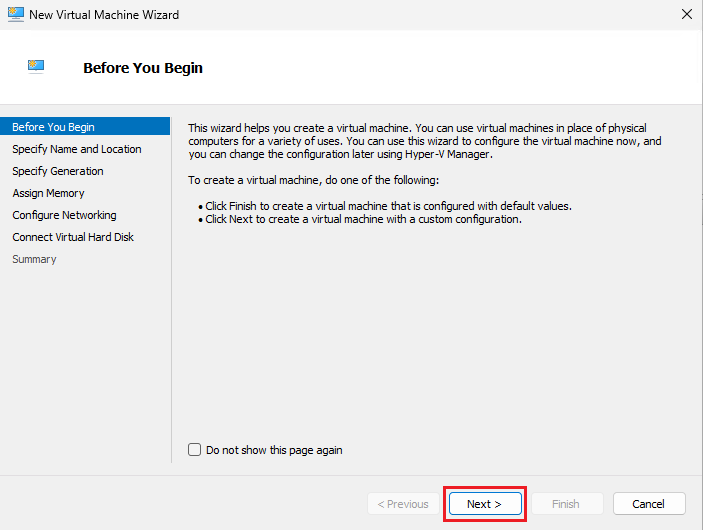Image resolution: width=703 pixels, height=530 pixels.
Task: Click the wizard introduction paragraph text
Action: [x=425, y=141]
